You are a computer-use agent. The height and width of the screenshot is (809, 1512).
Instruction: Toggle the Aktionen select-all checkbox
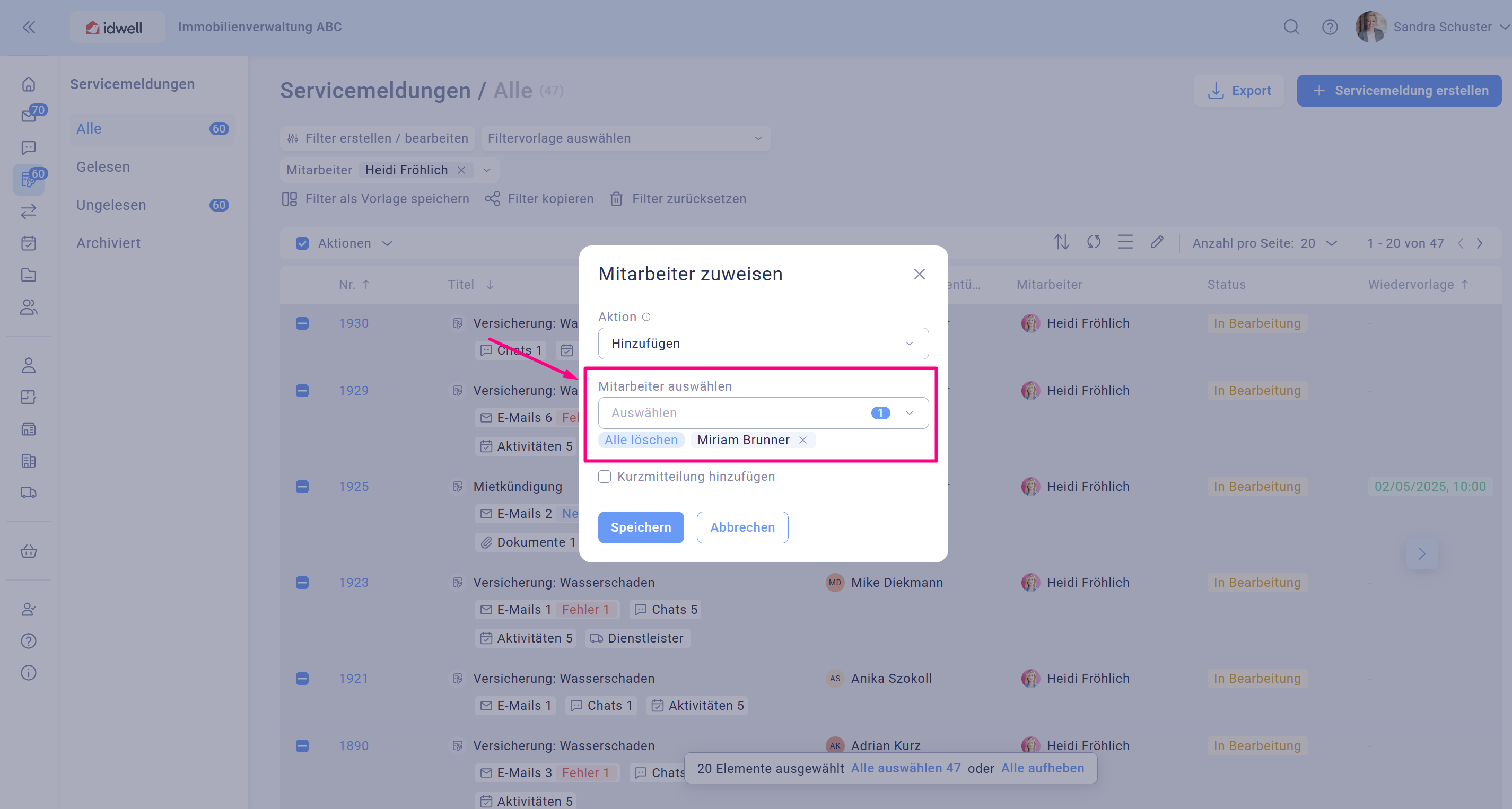[x=302, y=243]
